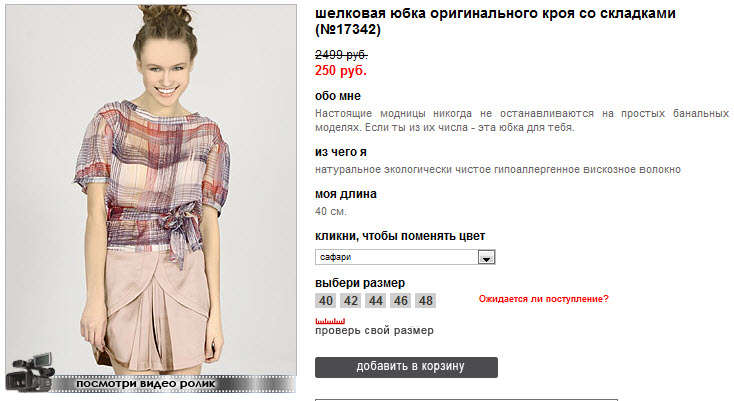
Task: Click the crossed-out 2499 руб. price
Action: click(x=341, y=55)
